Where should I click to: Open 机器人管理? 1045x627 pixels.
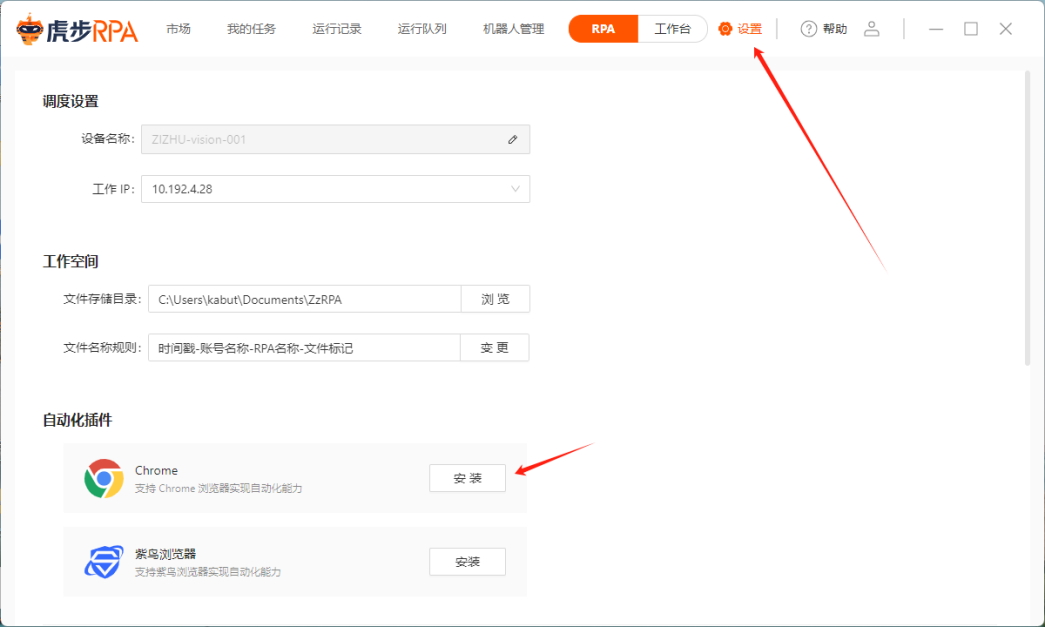coord(513,29)
